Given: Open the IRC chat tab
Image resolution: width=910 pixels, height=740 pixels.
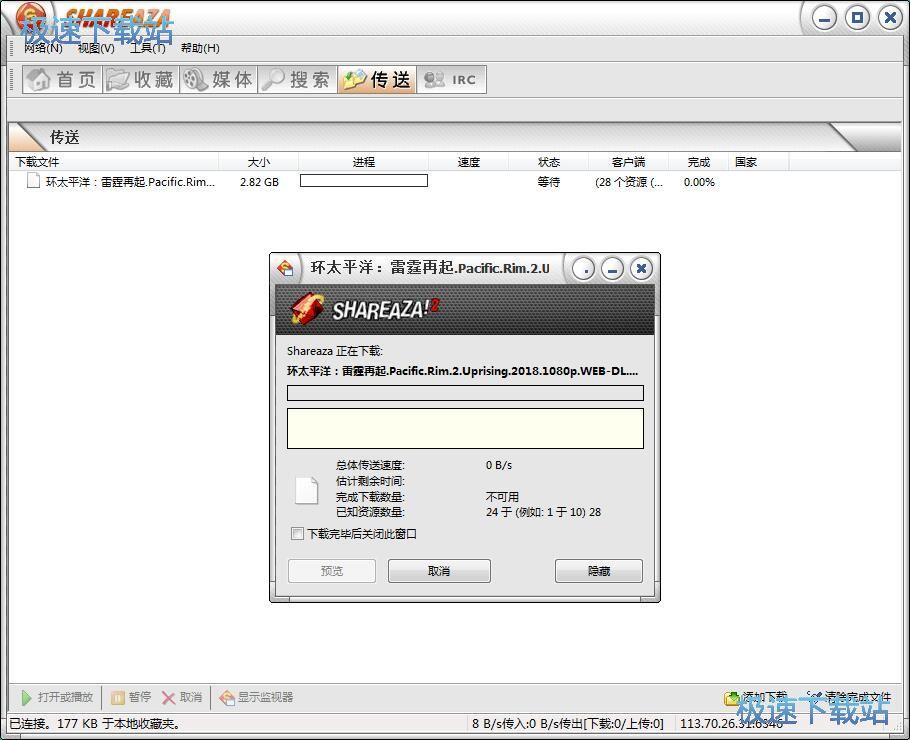Looking at the screenshot, I should coord(451,80).
